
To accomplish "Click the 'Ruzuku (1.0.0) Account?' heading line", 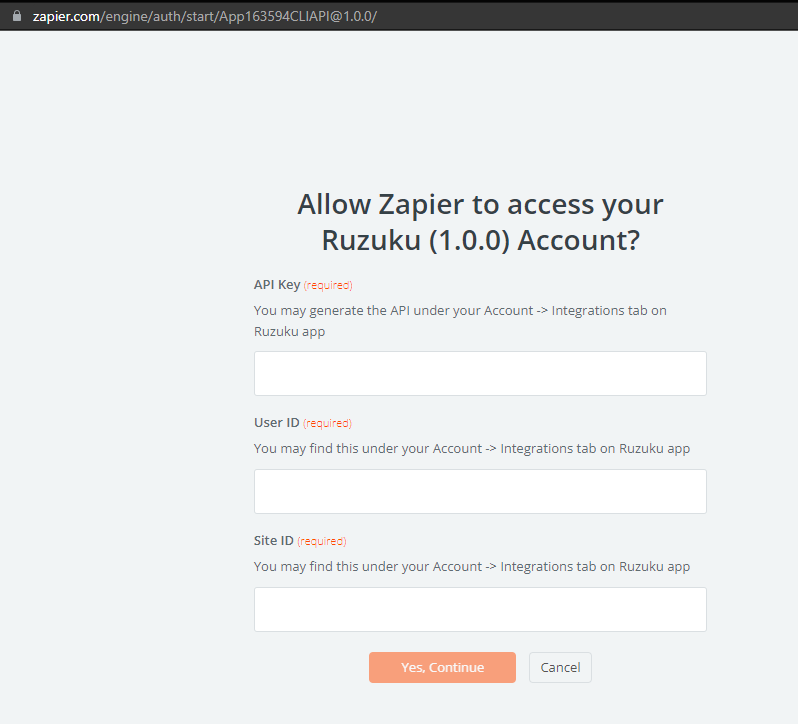I will click(480, 240).
